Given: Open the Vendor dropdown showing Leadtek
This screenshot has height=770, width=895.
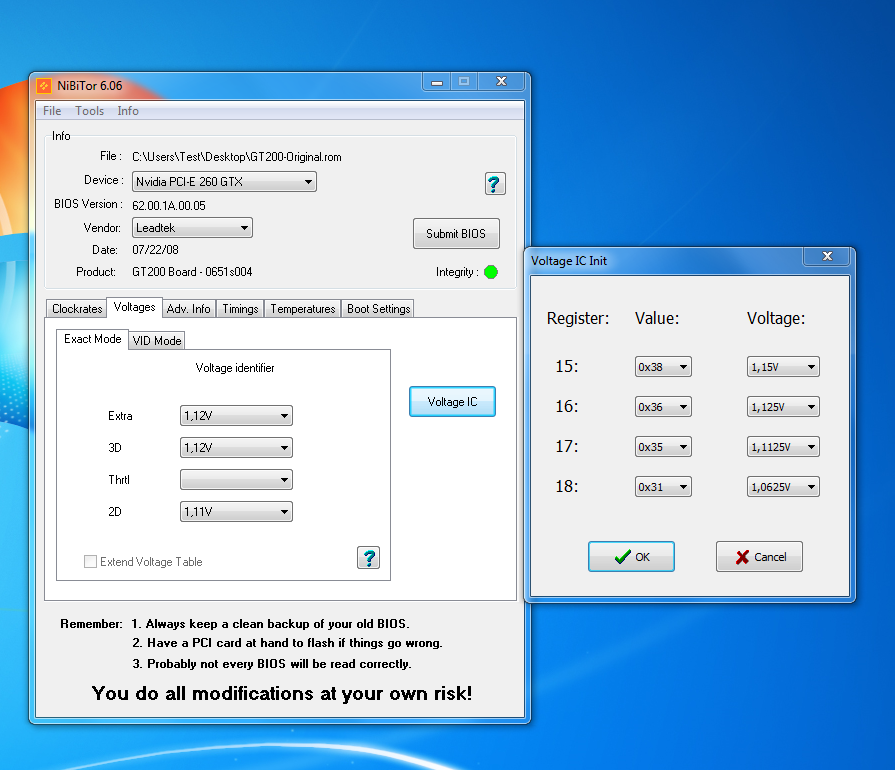Looking at the screenshot, I should click(192, 228).
